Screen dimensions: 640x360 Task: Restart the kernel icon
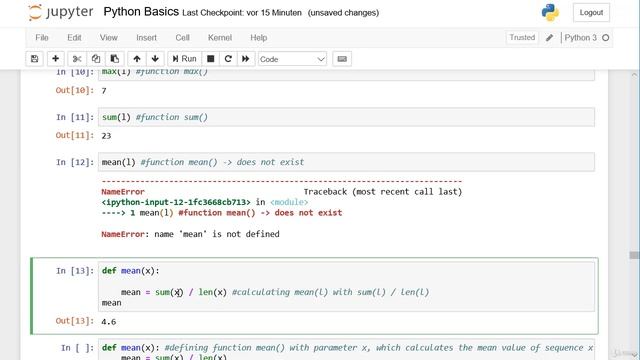tap(228, 59)
